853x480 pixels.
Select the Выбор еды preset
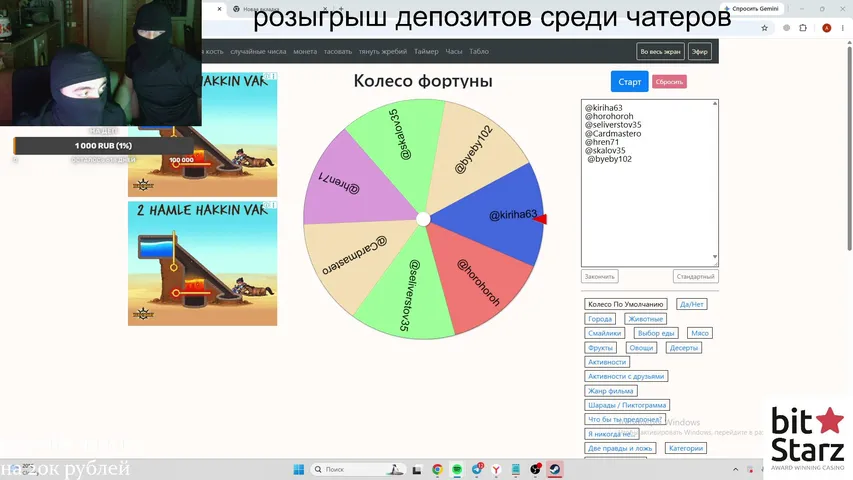656,333
